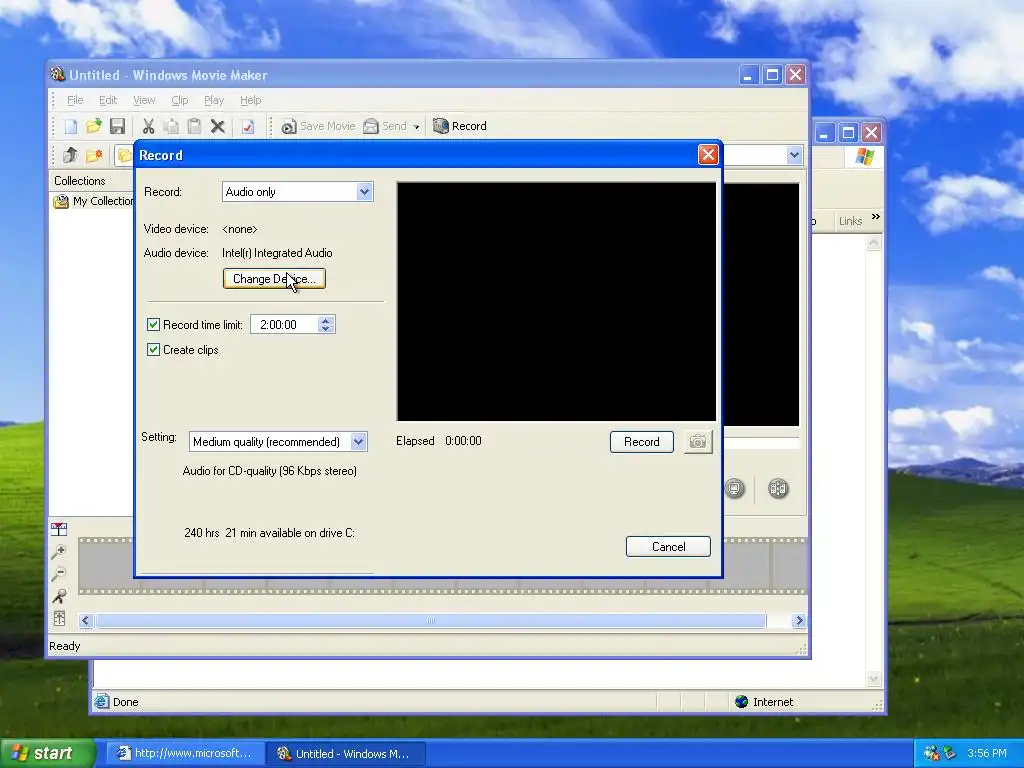The image size is (1024, 768).
Task: Click the Paste clipboard icon
Action: (x=194, y=126)
